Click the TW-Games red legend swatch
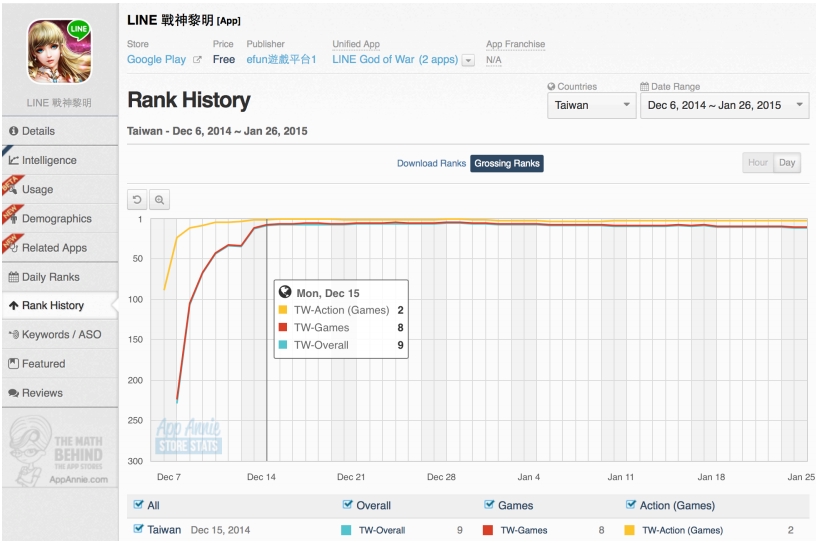This screenshot has width=816, height=543. 488,530
